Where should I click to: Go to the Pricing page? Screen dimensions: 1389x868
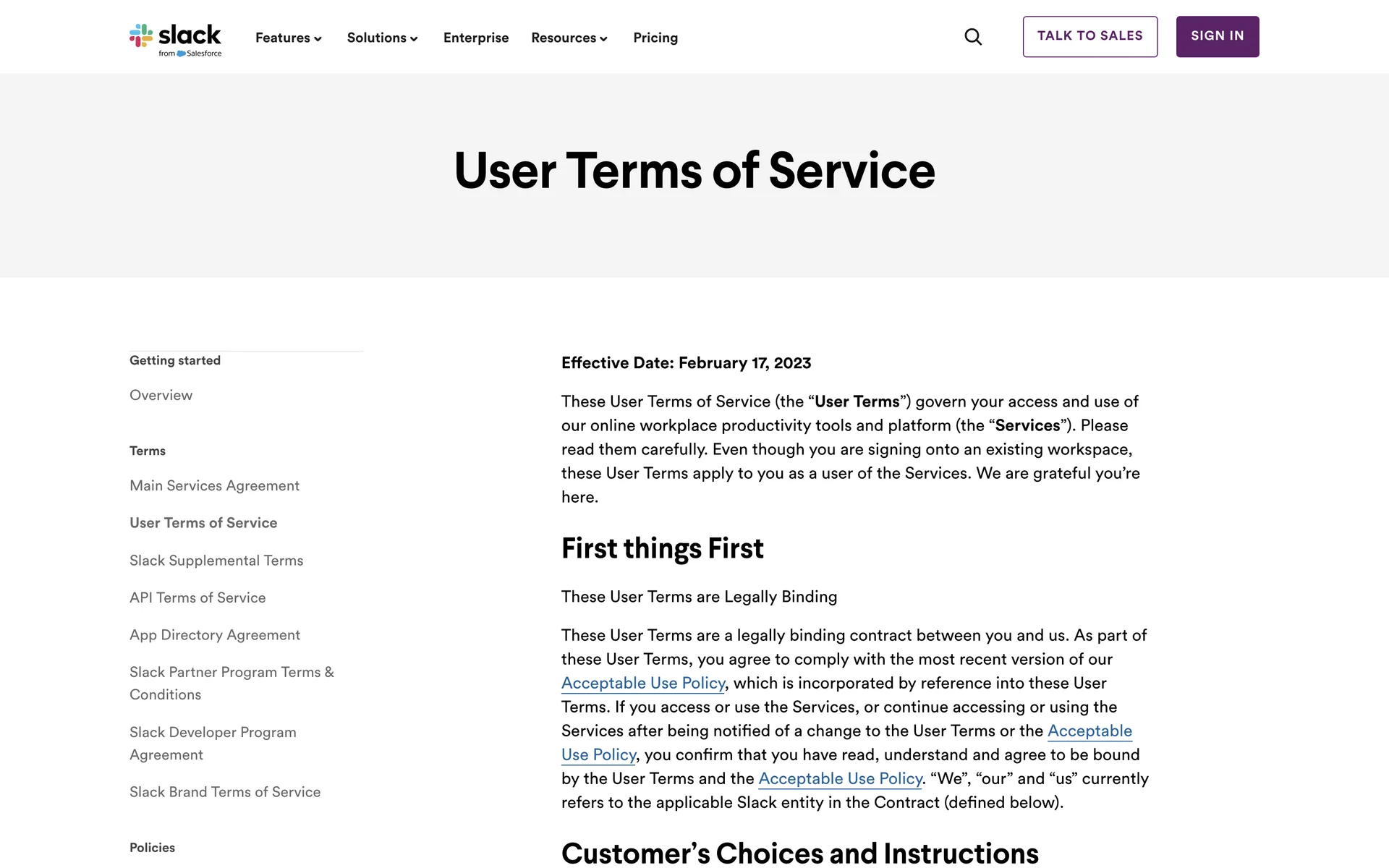(x=655, y=38)
